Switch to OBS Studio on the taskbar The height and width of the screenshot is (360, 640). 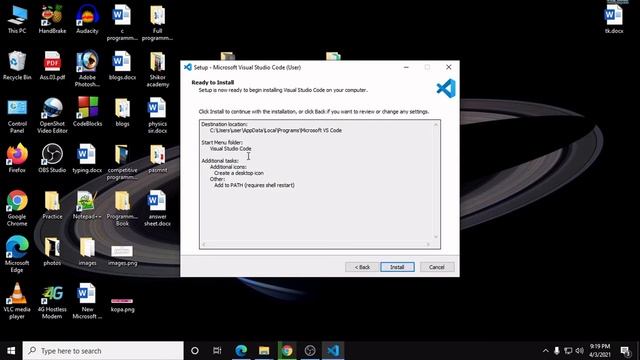pyautogui.click(x=310, y=351)
